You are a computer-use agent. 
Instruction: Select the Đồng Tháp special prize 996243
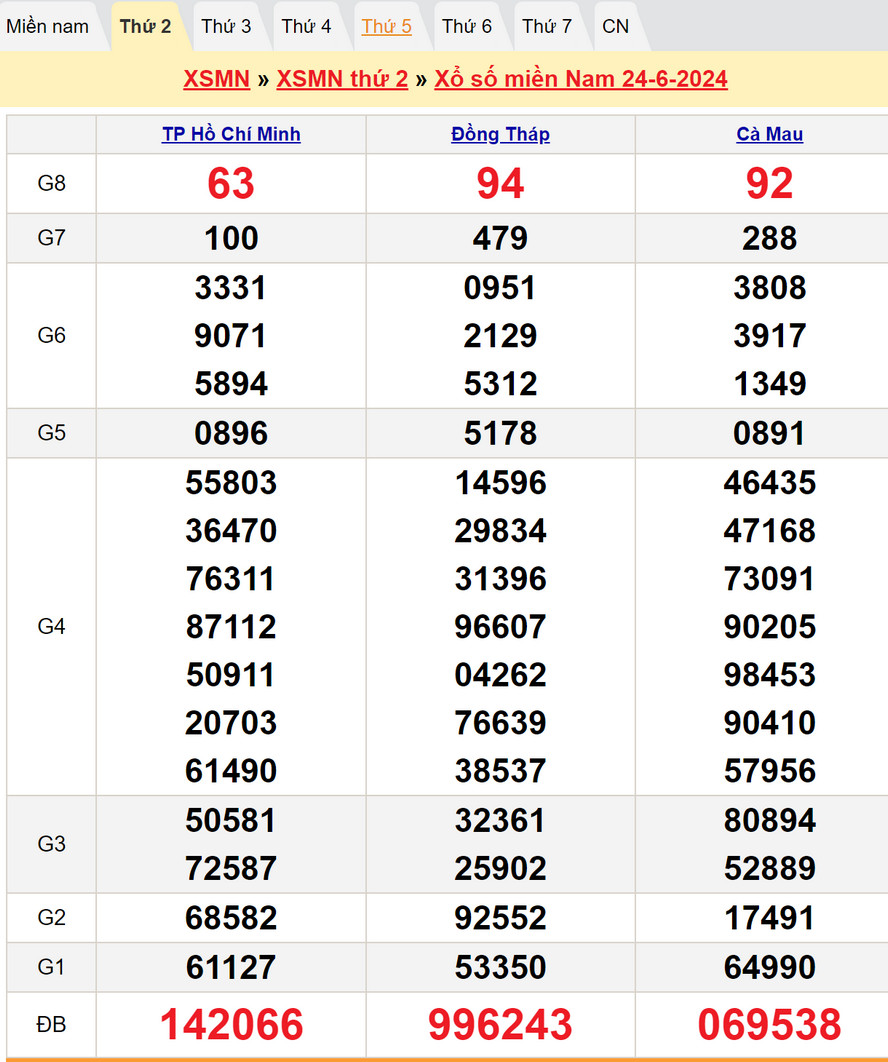pyautogui.click(x=500, y=1025)
